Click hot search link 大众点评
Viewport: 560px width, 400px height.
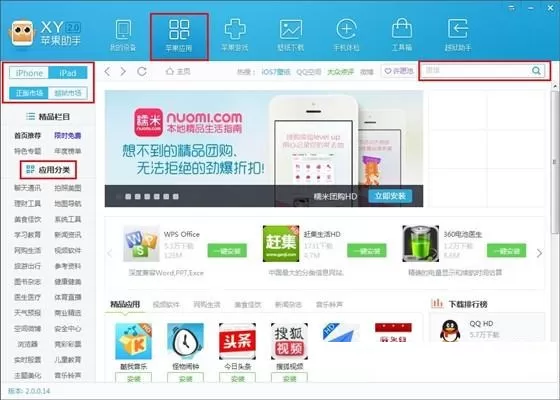tap(340, 72)
